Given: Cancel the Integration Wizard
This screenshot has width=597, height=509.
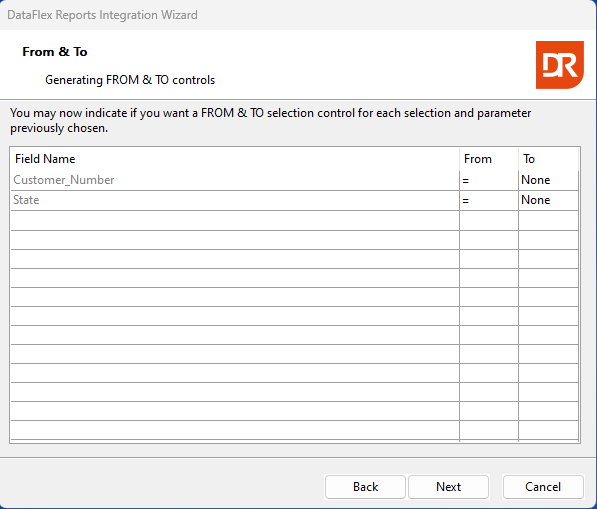Looking at the screenshot, I should (x=543, y=487).
